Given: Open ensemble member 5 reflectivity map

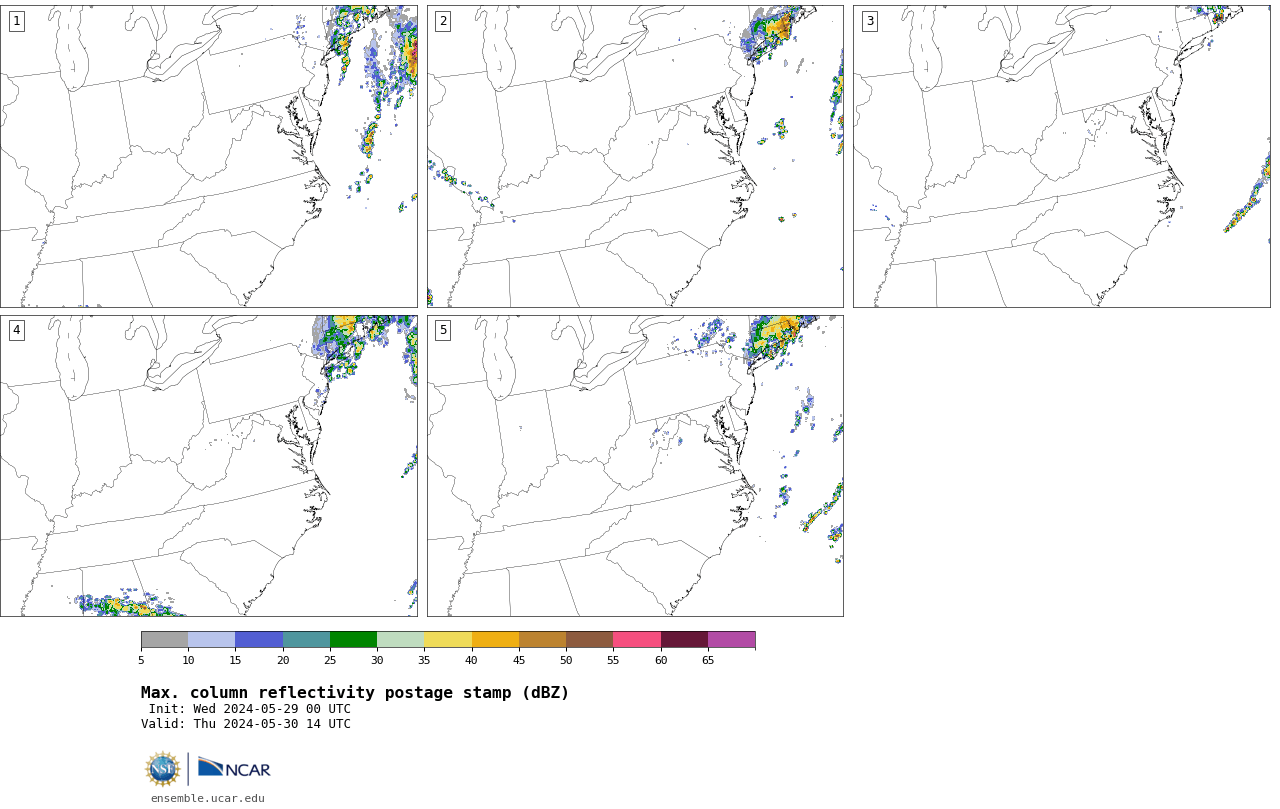Looking at the screenshot, I should pos(635,466).
